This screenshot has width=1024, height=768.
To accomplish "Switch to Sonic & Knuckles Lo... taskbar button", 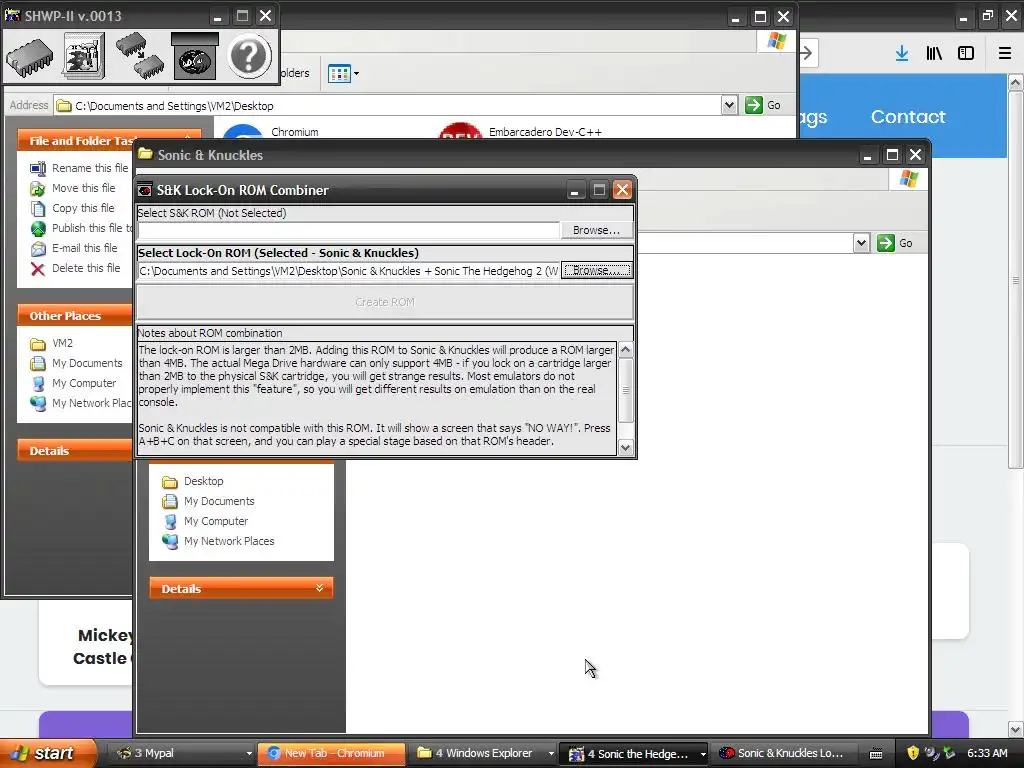I will click(784, 753).
